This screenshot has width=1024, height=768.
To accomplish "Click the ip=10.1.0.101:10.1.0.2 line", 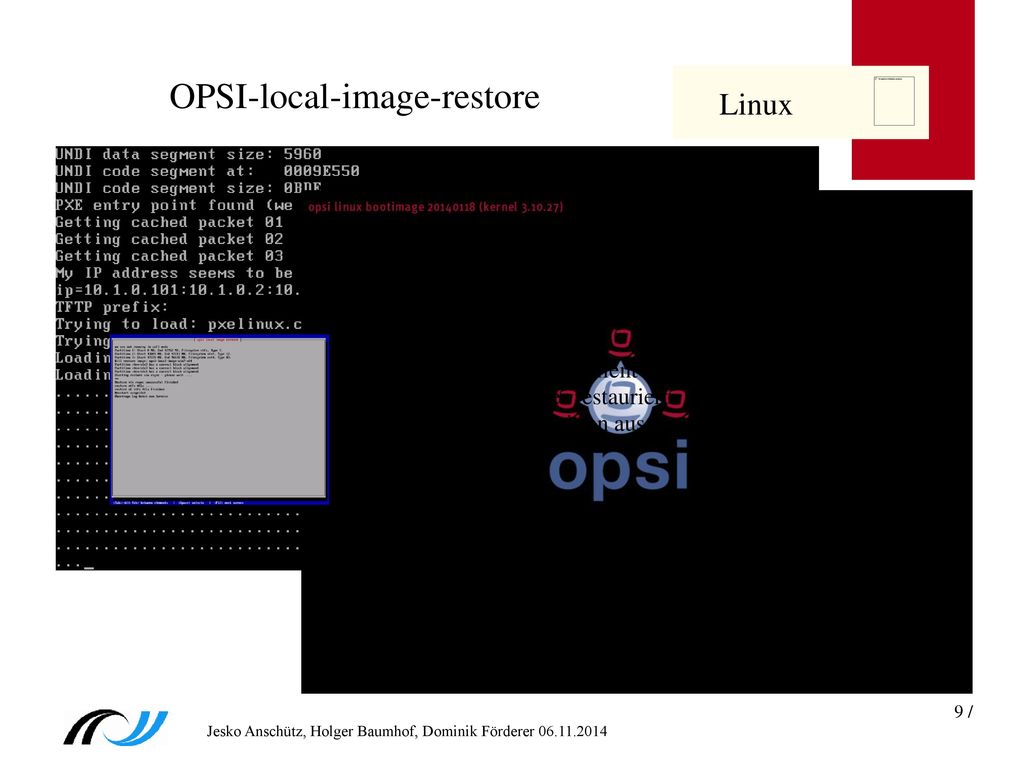I will (178, 290).
